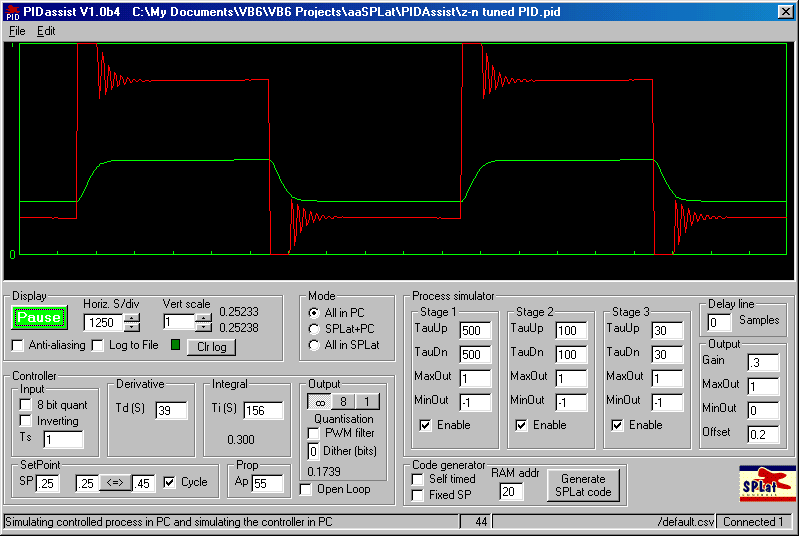Enable the Anti-aliasing checkbox
Screen dimensions: 799x536
coord(18,346)
